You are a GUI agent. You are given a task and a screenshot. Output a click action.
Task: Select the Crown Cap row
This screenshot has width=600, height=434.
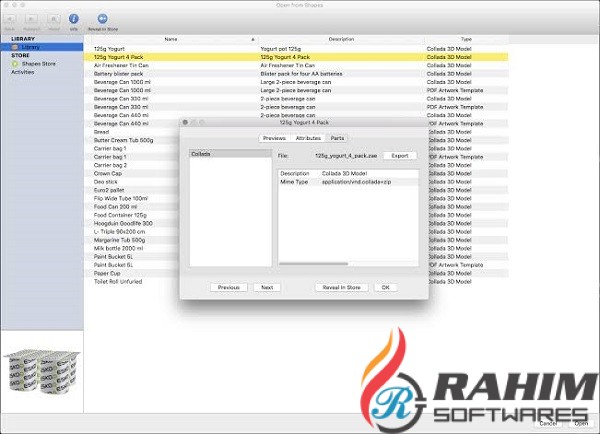click(132, 173)
